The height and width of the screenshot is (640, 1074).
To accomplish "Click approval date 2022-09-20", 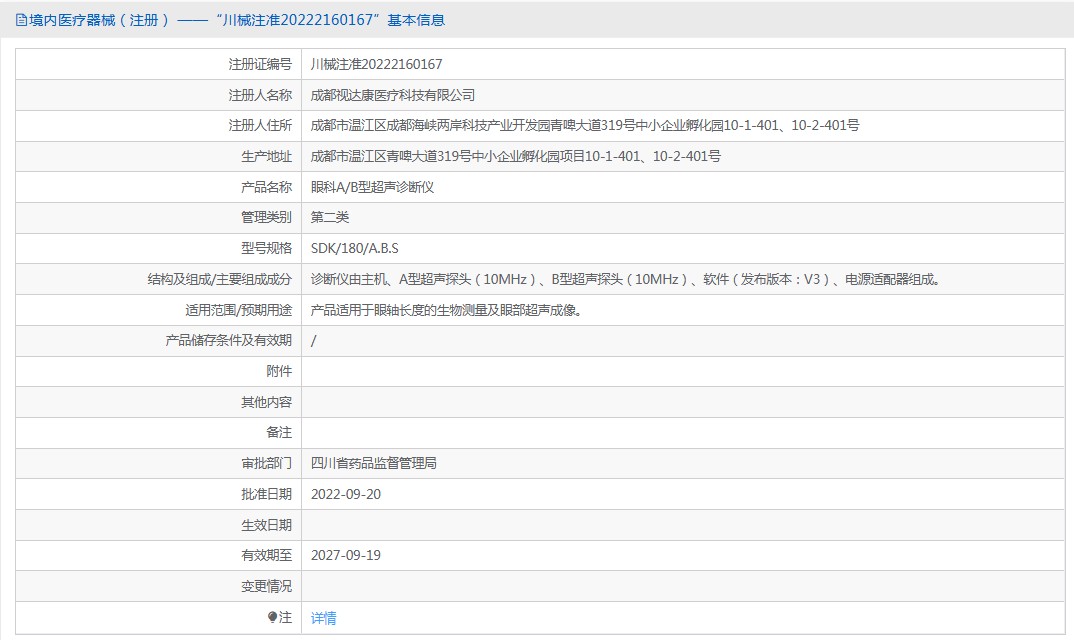I will click(346, 494).
